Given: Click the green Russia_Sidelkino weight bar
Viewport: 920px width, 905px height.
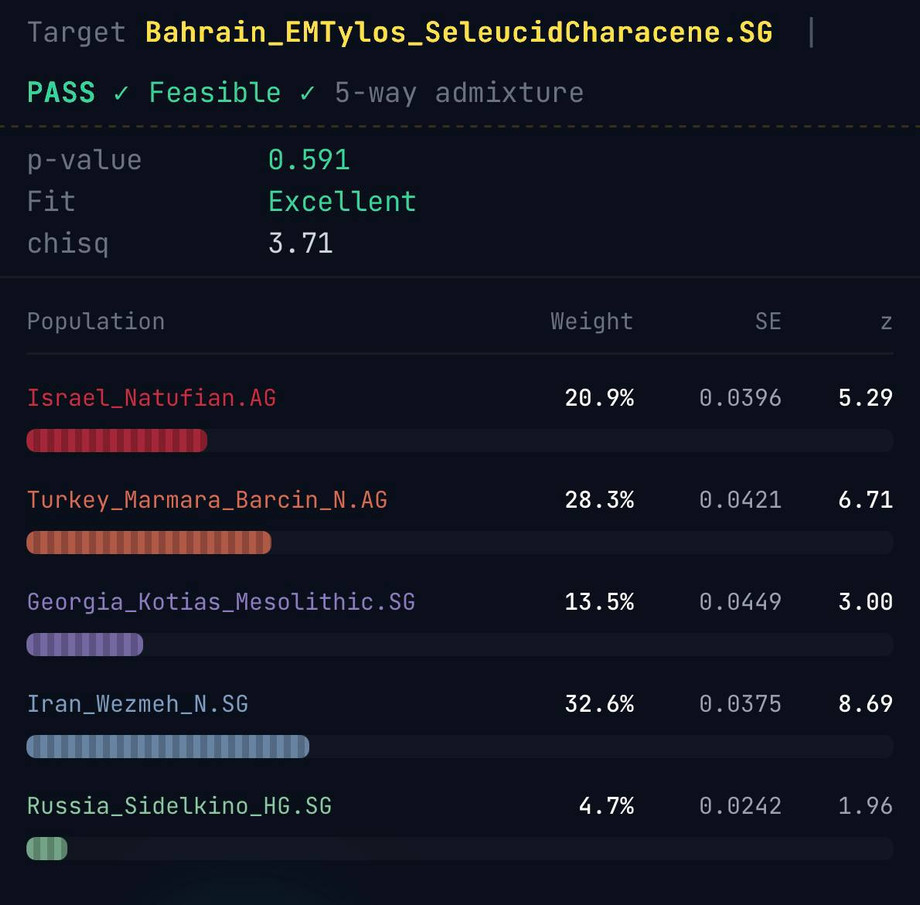Looking at the screenshot, I should point(47,849).
